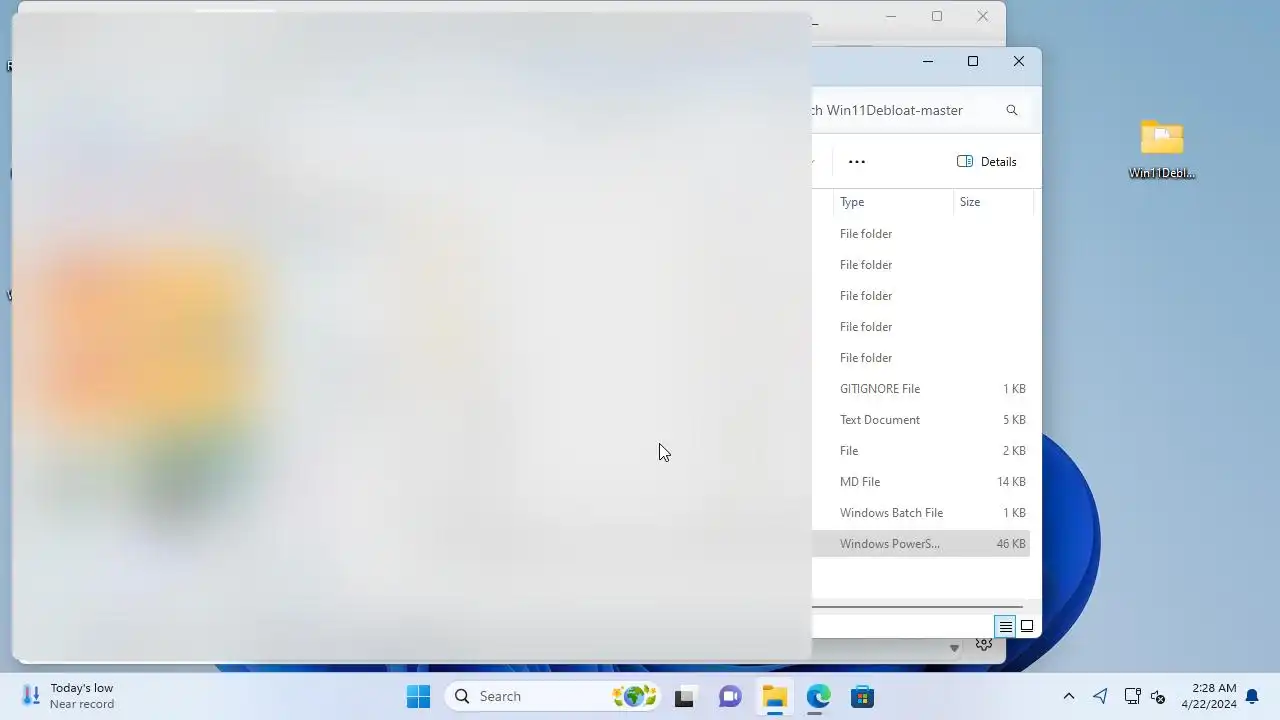Switch to large thumbnails view icon
Screen dimensions: 1280x720
click(x=1027, y=627)
